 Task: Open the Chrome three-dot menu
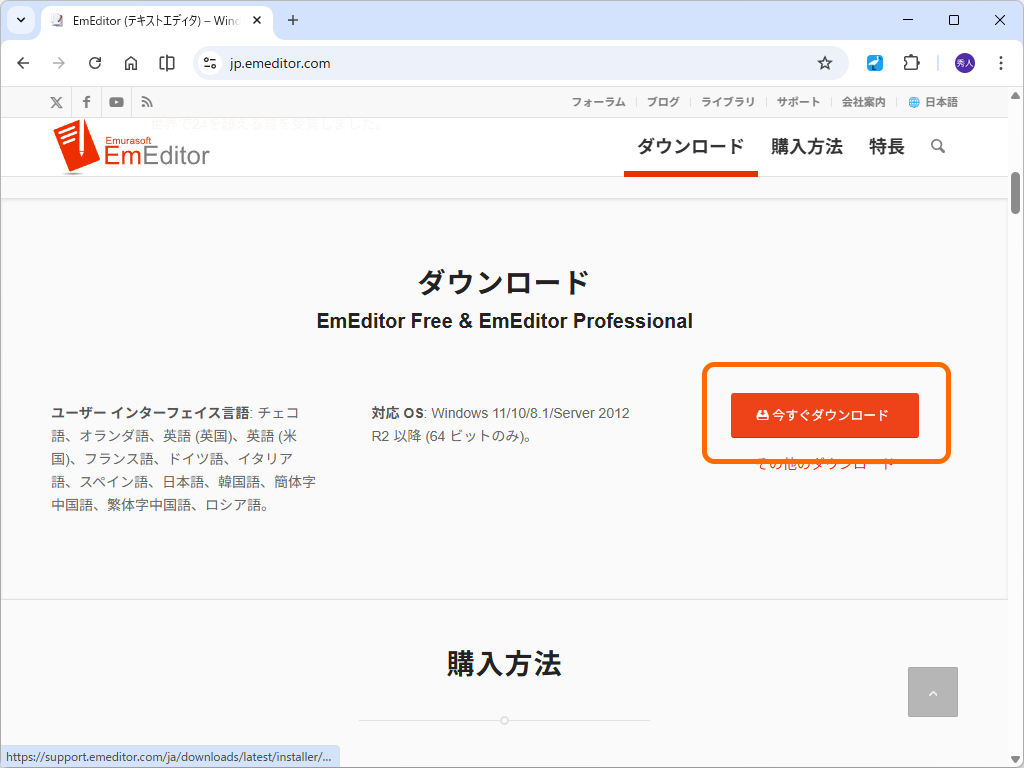click(x=1001, y=62)
